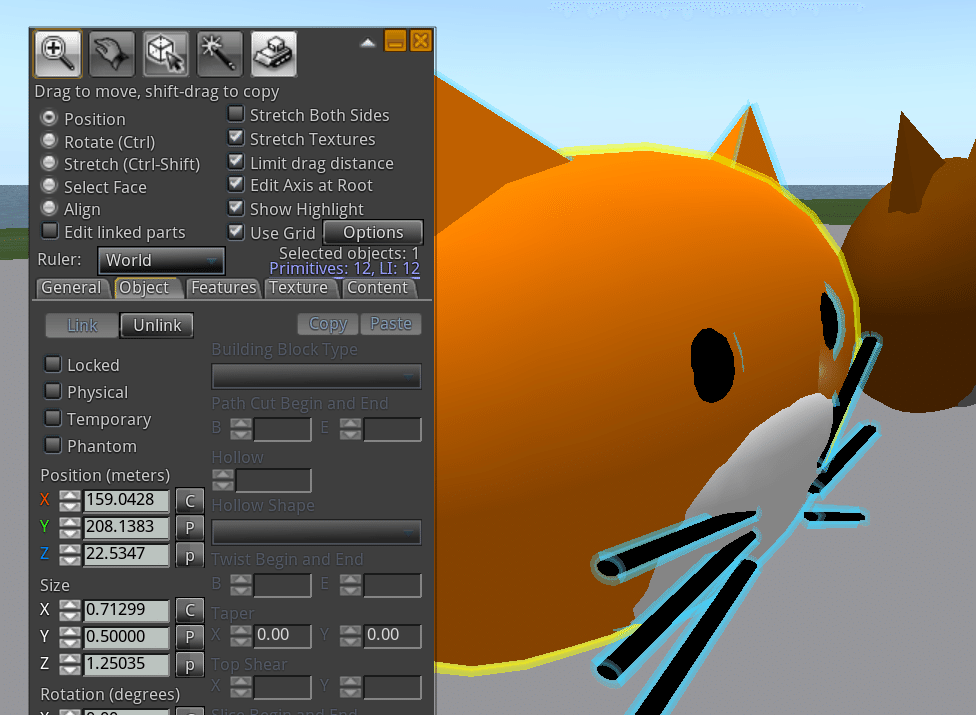This screenshot has width=976, height=715.
Task: Choose the Align radio option
Action: click(x=49, y=208)
